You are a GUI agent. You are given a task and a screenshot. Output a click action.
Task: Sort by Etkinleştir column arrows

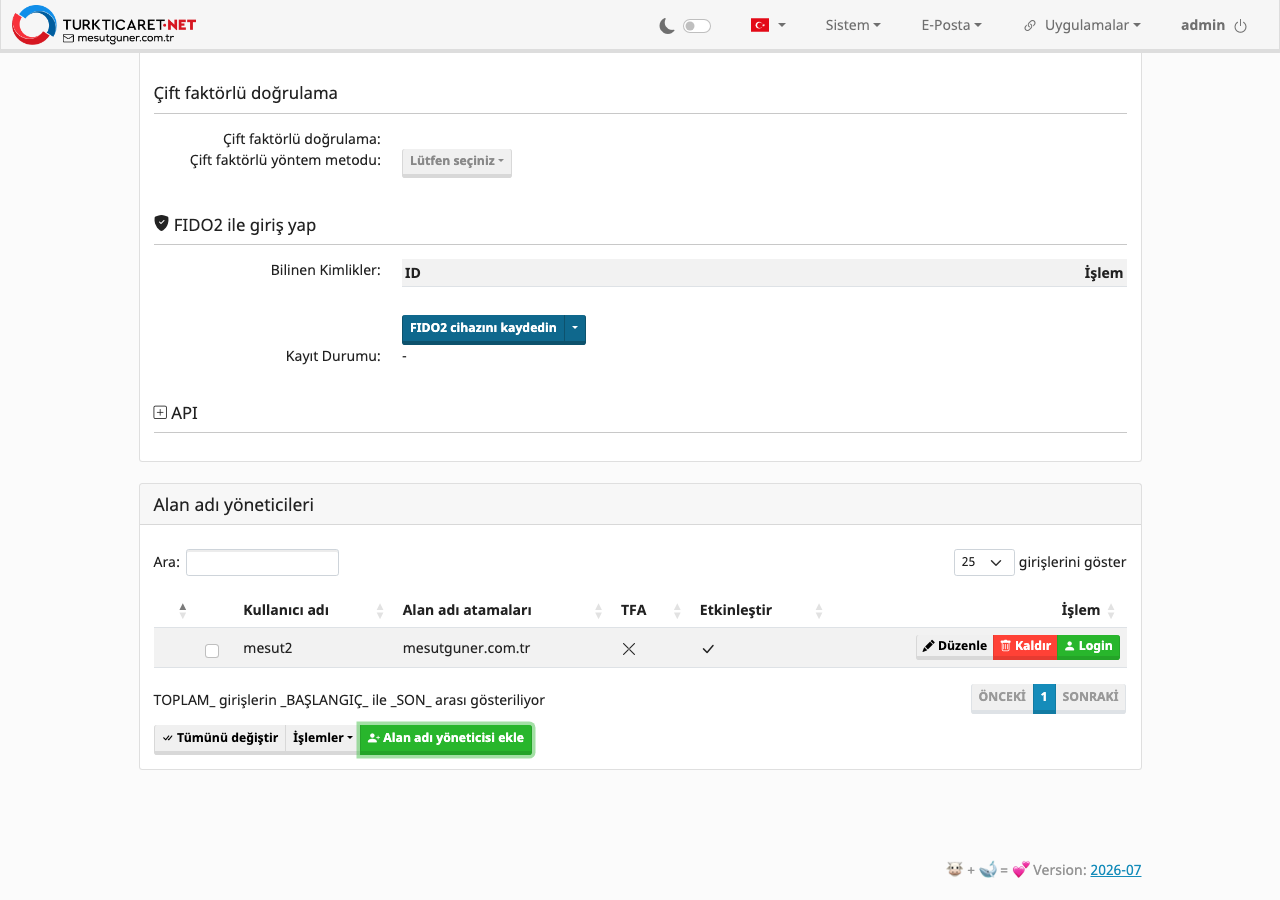coord(819,610)
